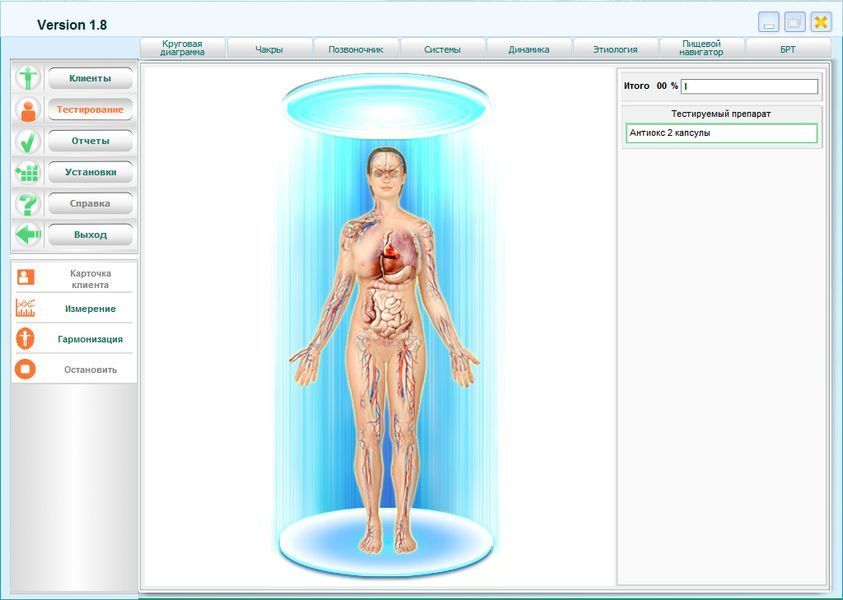Open Установки settings button
The height and width of the screenshot is (600, 843).
(90, 172)
